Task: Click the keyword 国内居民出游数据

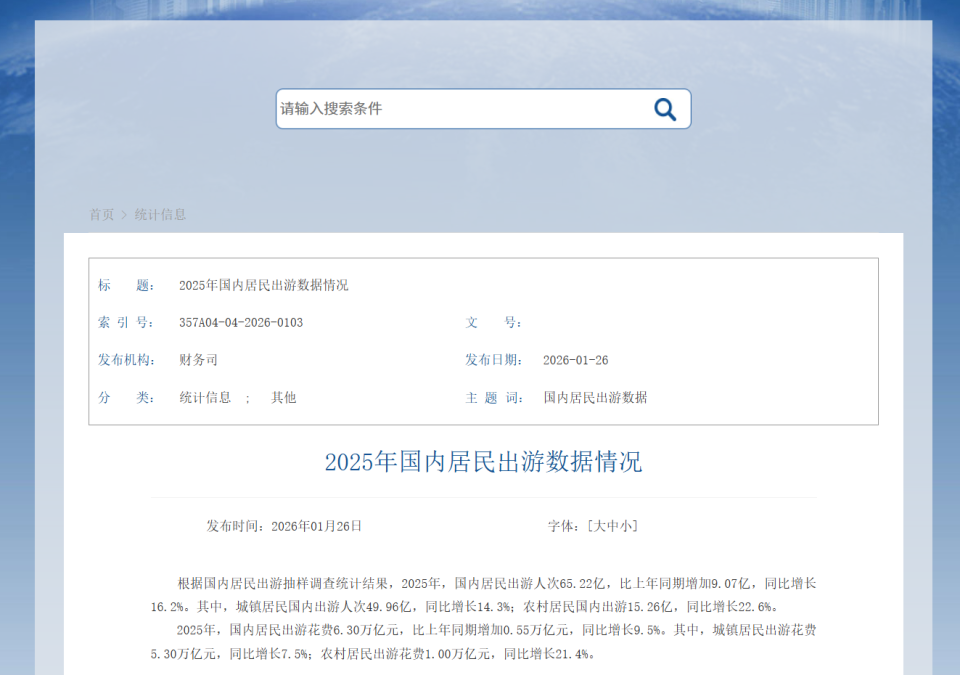Action: point(595,397)
